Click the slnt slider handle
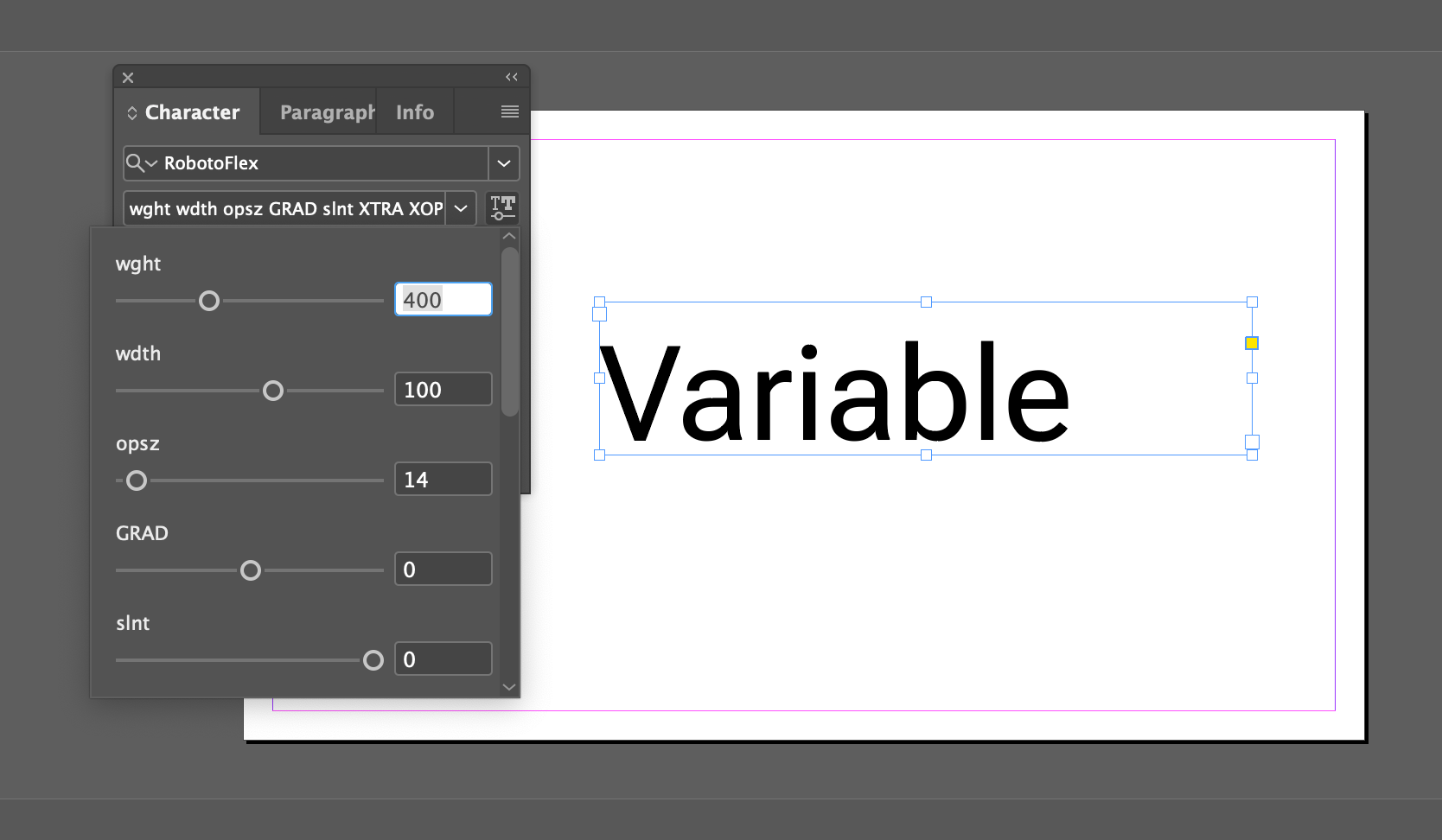1442x840 pixels. coord(373,660)
